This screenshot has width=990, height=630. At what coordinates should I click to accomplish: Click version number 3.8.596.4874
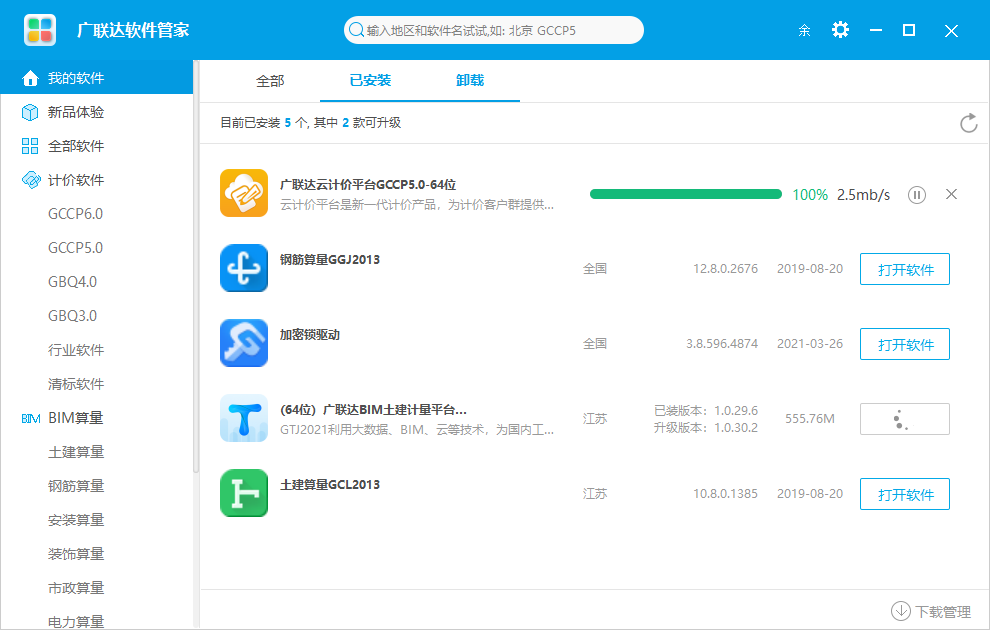click(x=722, y=344)
